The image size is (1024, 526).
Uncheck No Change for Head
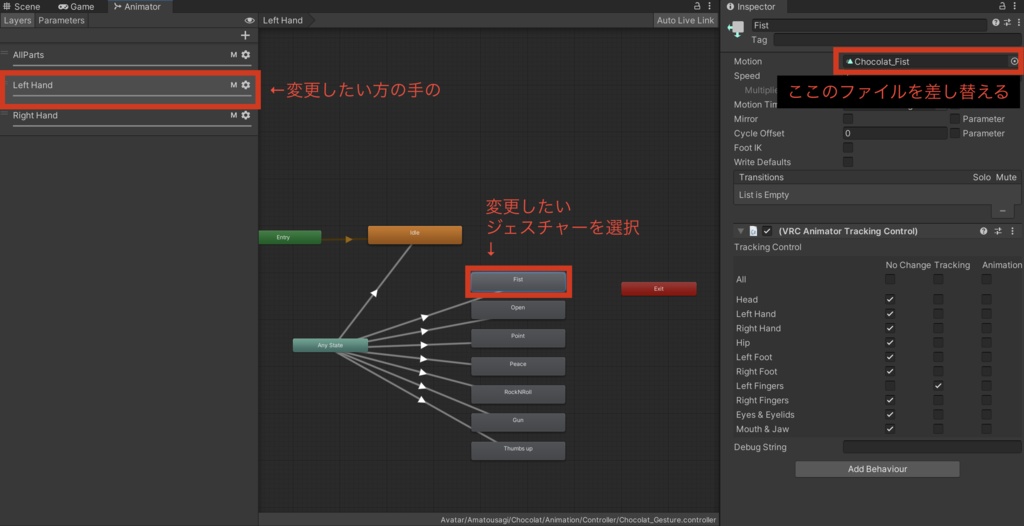890,299
